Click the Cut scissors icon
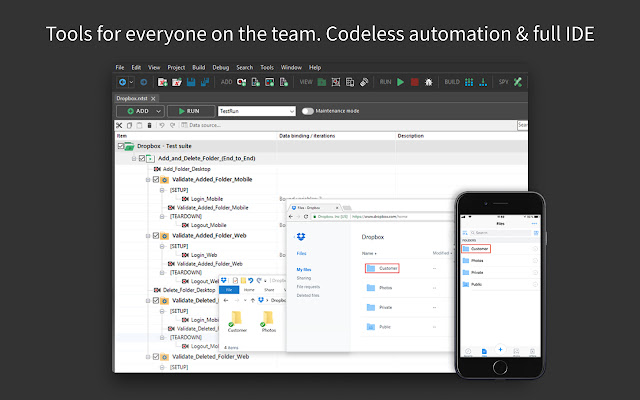 point(119,125)
